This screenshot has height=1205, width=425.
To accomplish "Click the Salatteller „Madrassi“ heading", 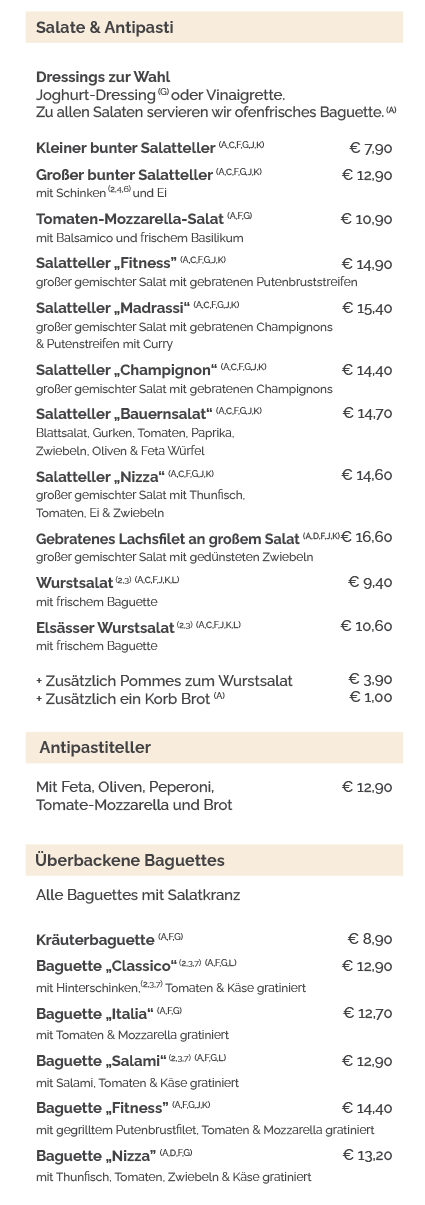I will [112, 307].
